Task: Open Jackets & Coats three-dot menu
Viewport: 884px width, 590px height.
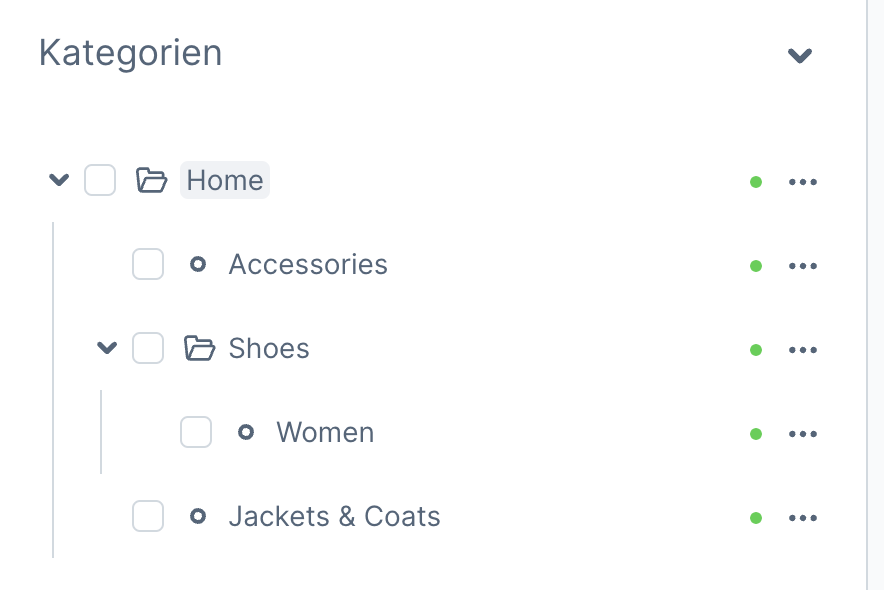Action: (x=803, y=518)
